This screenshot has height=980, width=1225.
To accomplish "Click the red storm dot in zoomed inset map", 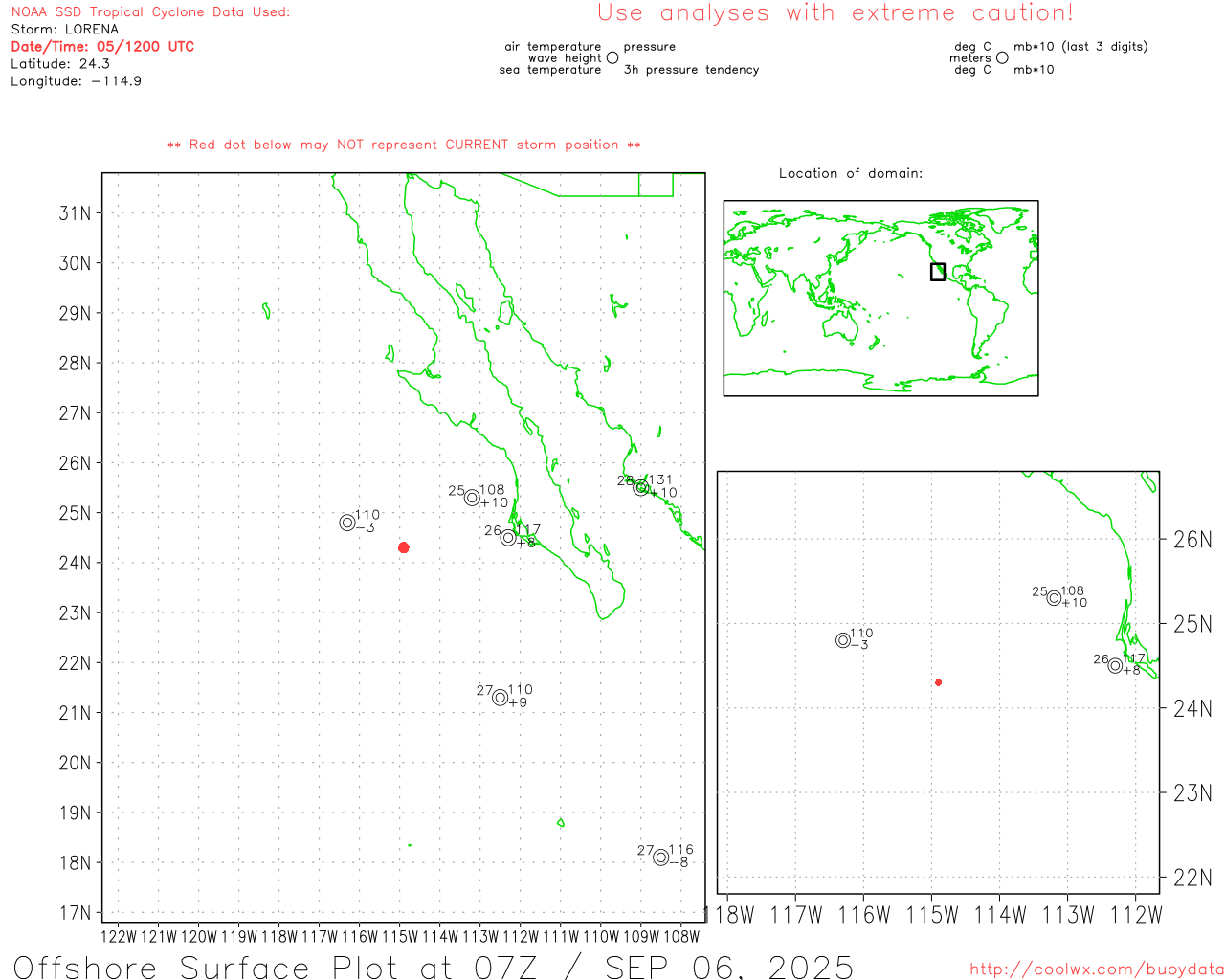I will coord(939,682).
